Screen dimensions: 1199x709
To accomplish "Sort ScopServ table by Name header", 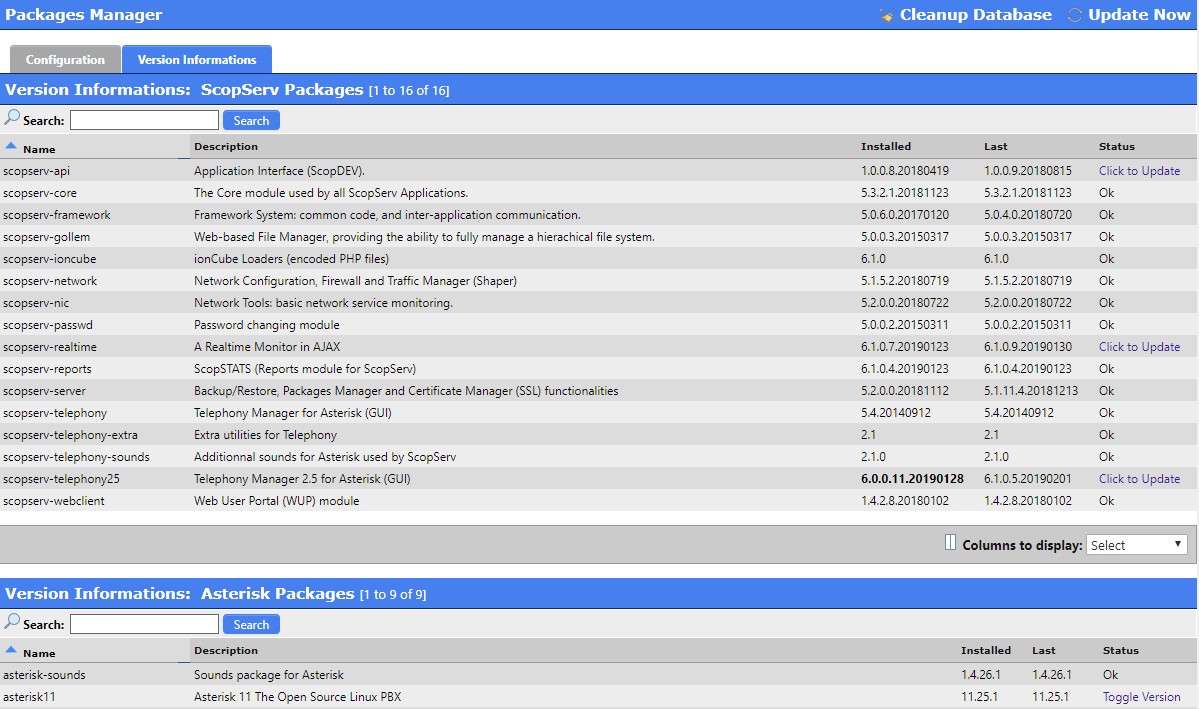I will (x=39, y=149).
